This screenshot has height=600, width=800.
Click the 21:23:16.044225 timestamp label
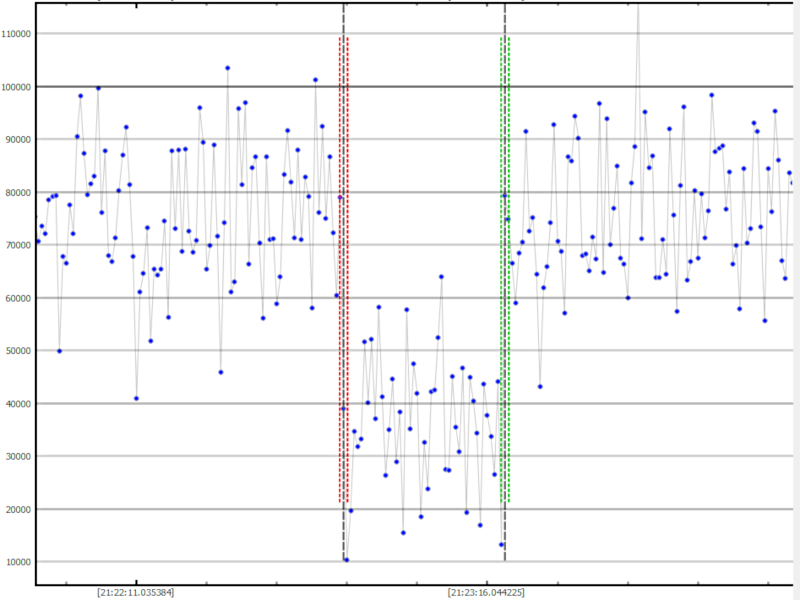(485, 592)
